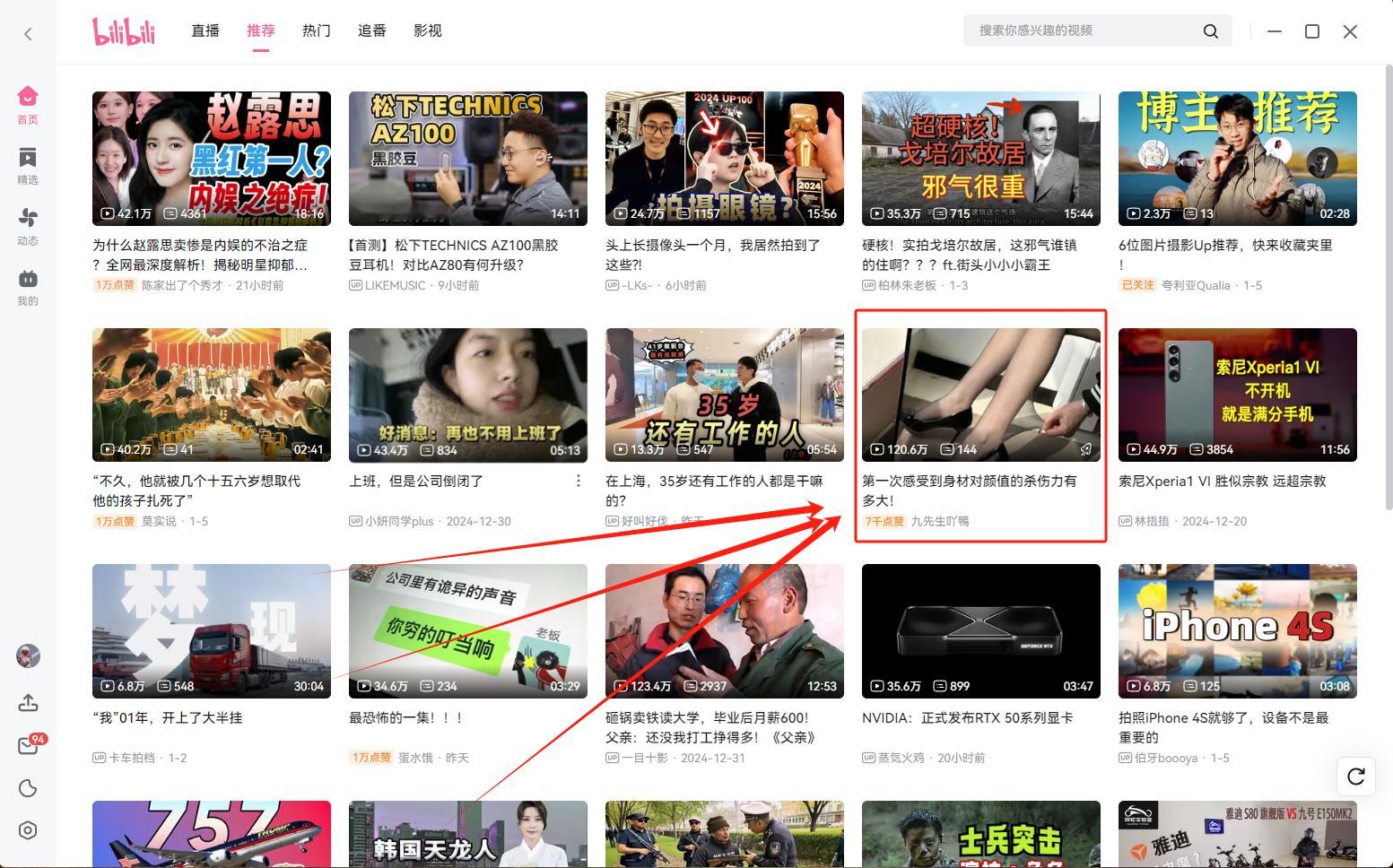Switch to the 追番 tab
The width and height of the screenshot is (1393, 868).
pyautogui.click(x=372, y=30)
